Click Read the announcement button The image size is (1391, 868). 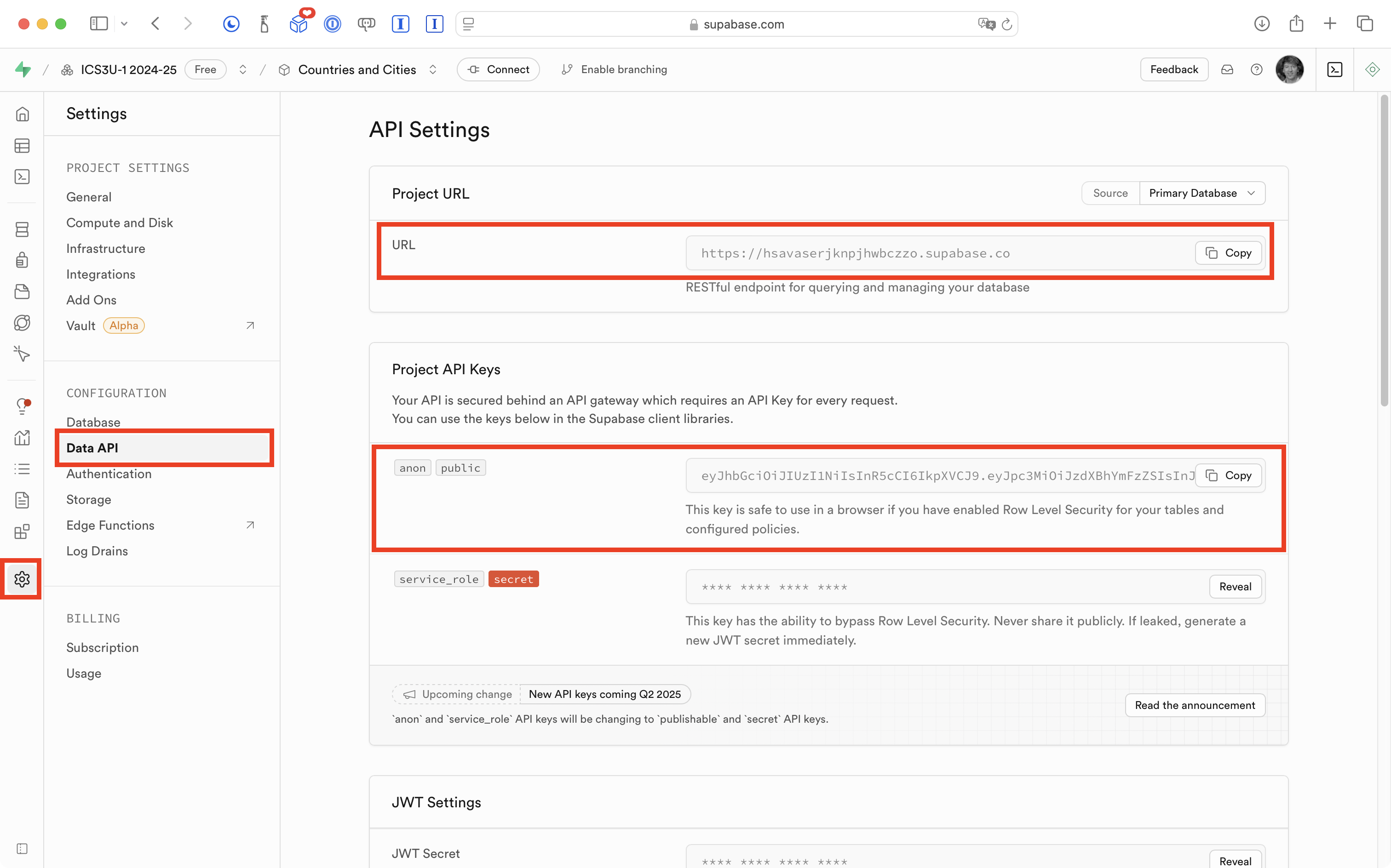(x=1195, y=705)
